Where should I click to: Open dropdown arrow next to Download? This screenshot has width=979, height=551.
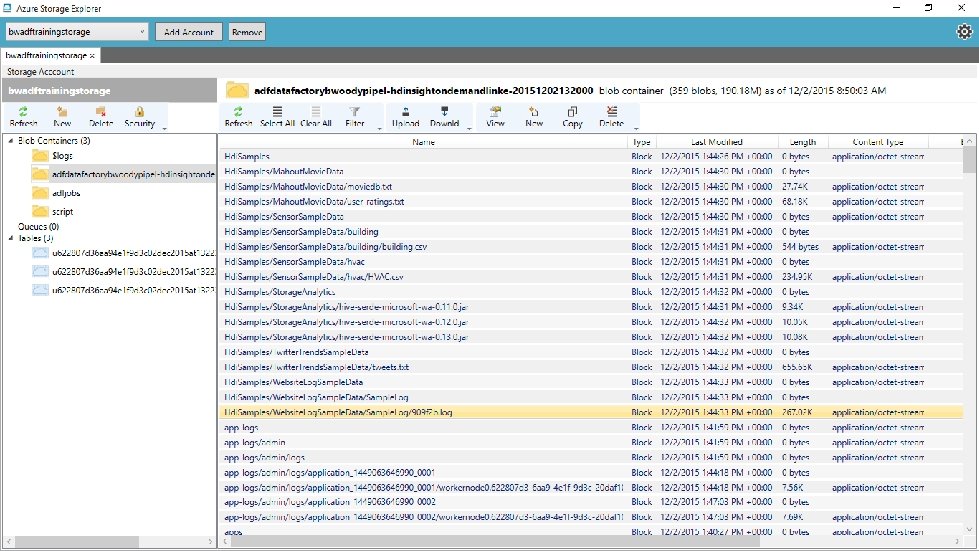tap(469, 127)
